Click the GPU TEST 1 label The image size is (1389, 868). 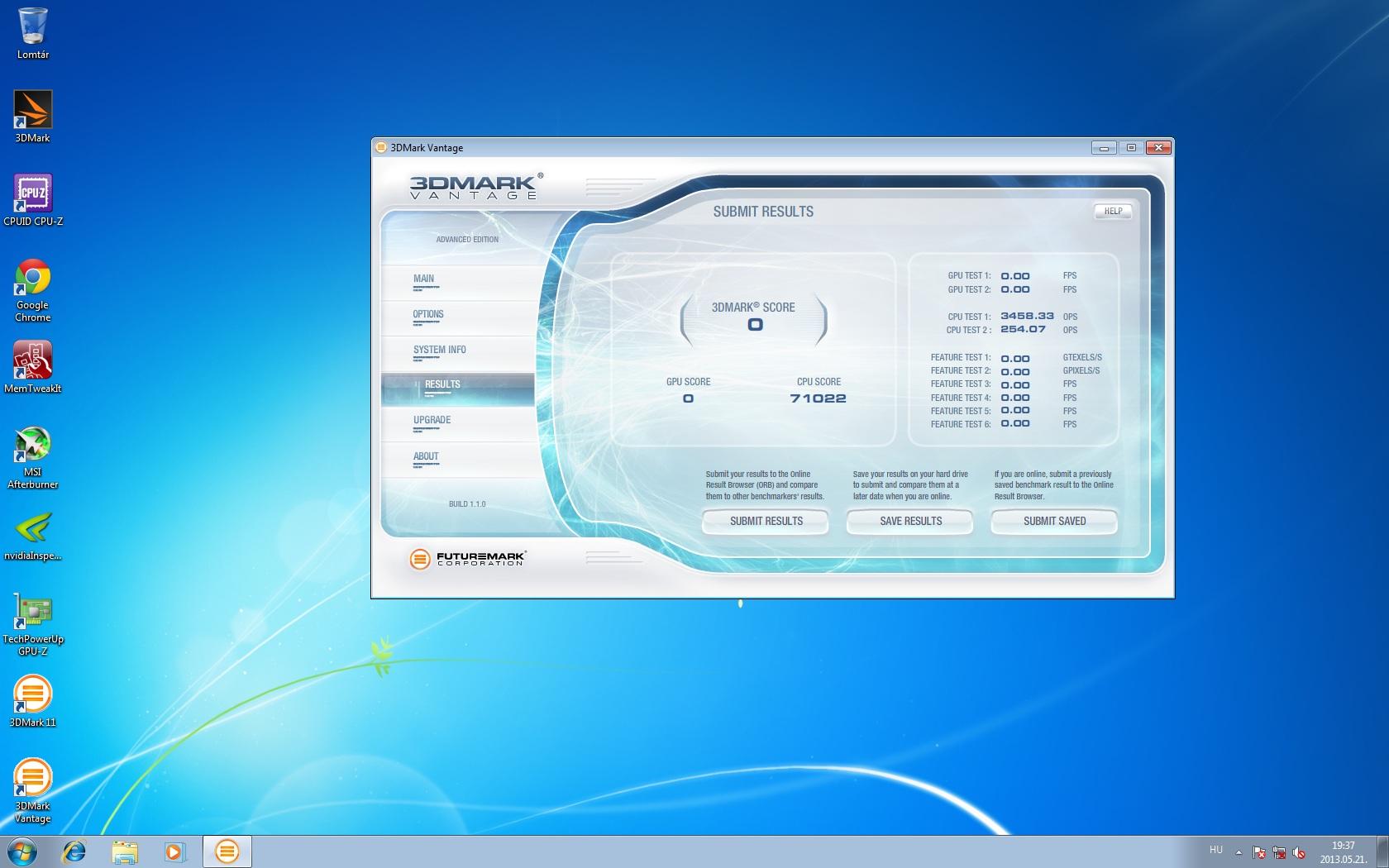[x=969, y=276]
